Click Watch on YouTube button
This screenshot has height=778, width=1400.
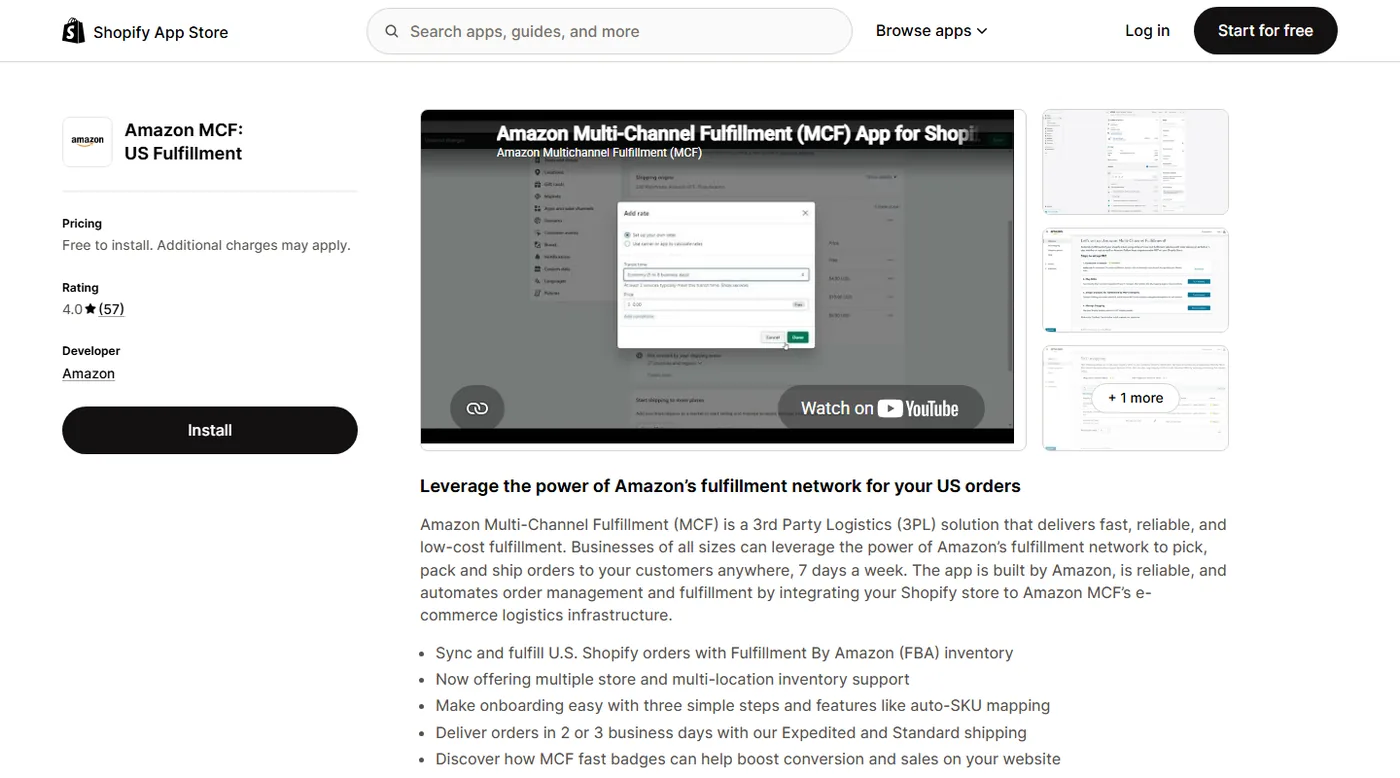881,408
